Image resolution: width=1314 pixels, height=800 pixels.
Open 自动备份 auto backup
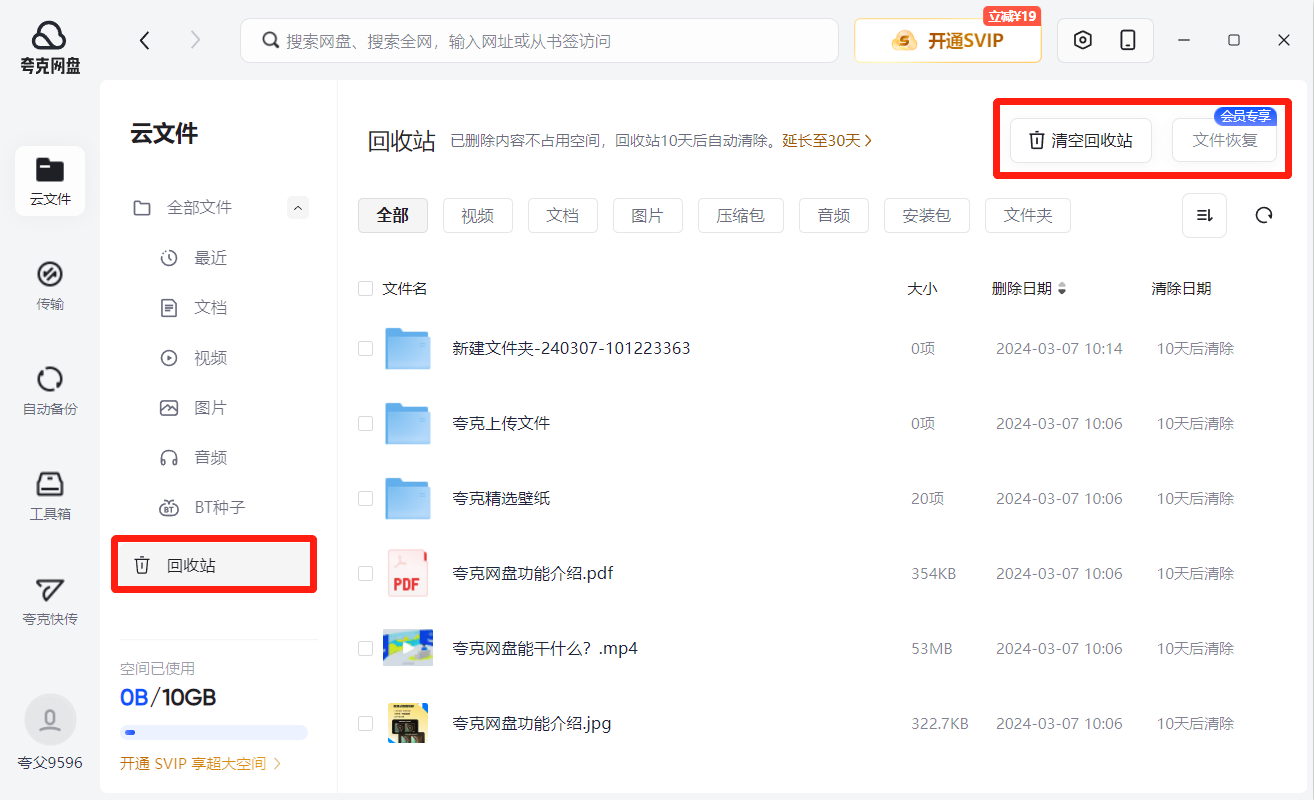tap(50, 391)
